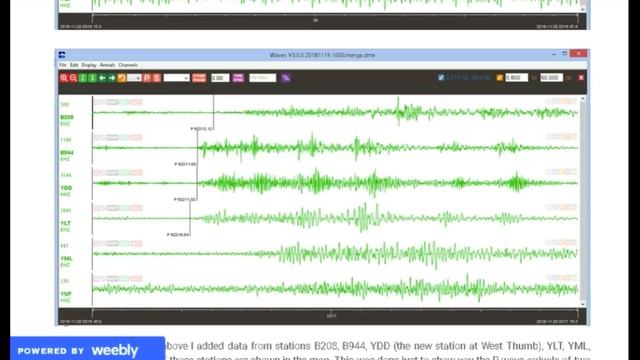Click the magenta toolbar icon
The image size is (640, 360).
[x=238, y=78]
